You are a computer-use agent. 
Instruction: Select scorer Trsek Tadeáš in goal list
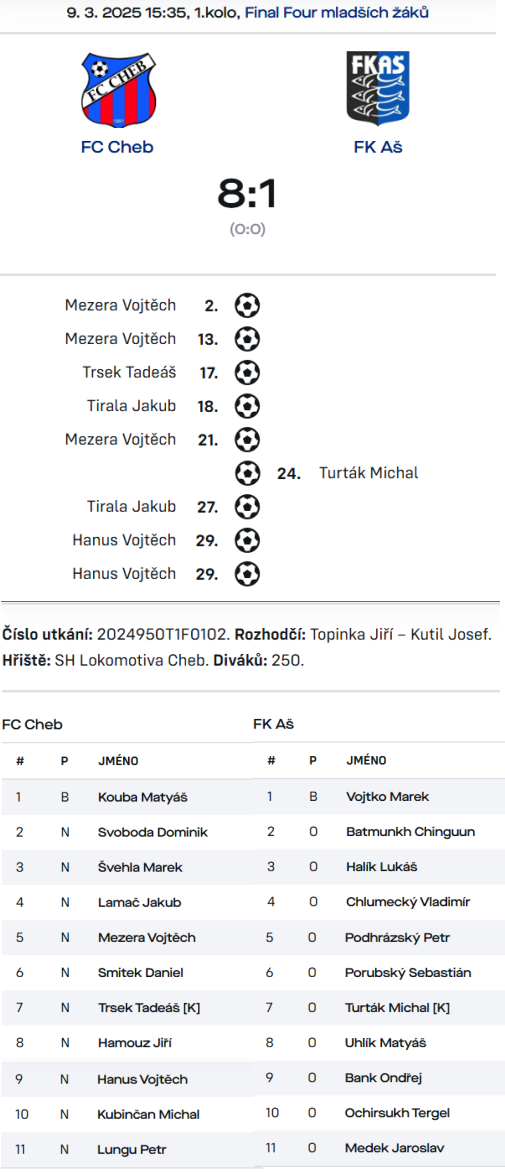(x=129, y=372)
